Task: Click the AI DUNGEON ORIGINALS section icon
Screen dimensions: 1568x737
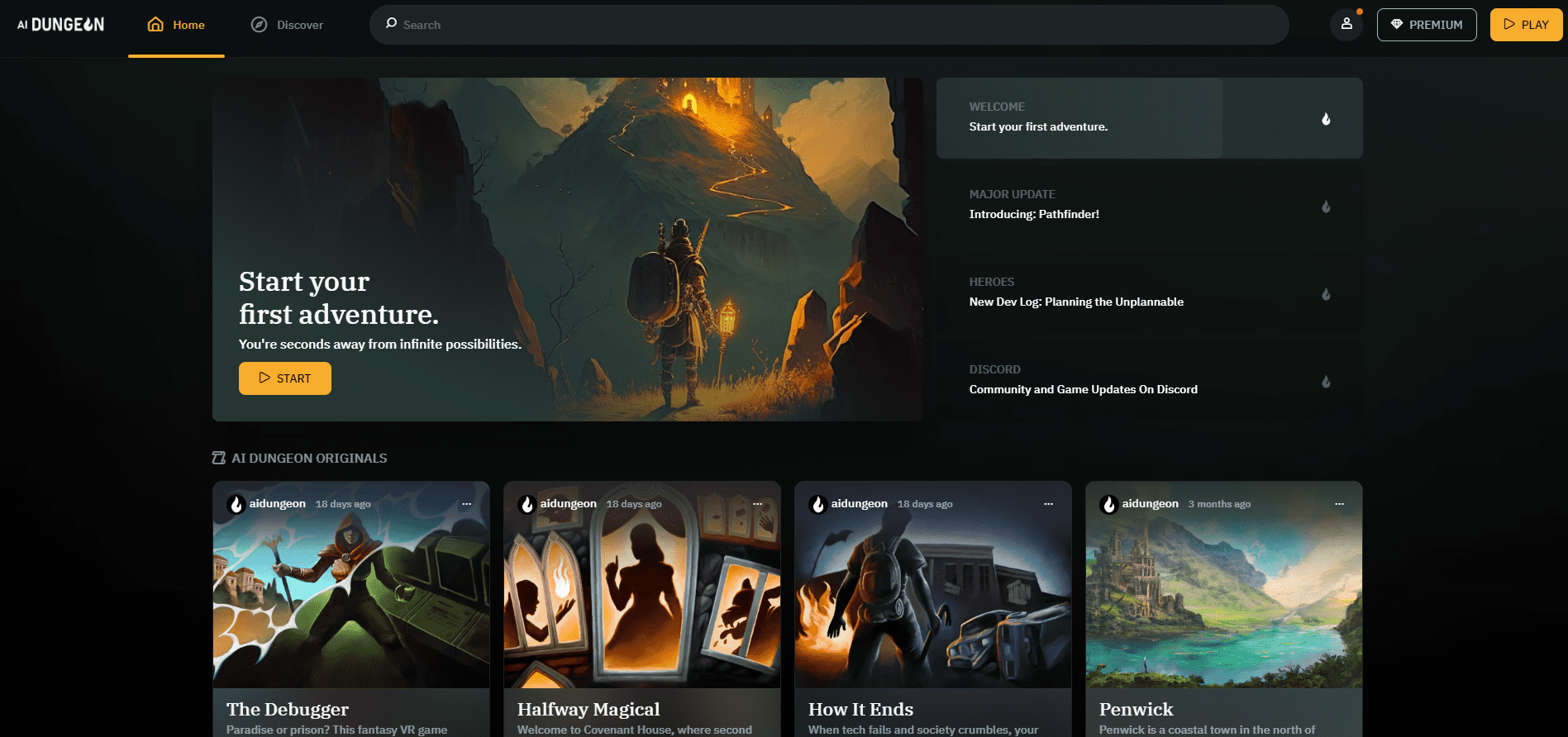Action: [219, 458]
